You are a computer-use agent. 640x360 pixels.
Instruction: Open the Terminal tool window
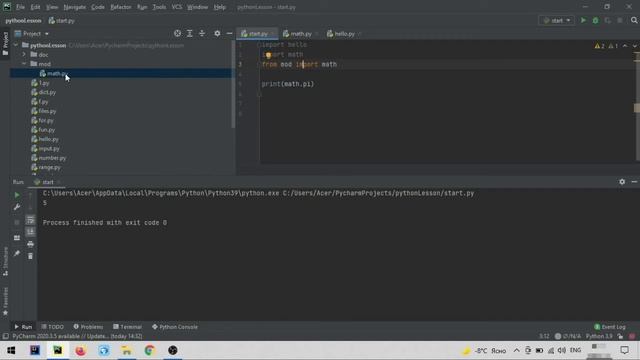[127, 327]
